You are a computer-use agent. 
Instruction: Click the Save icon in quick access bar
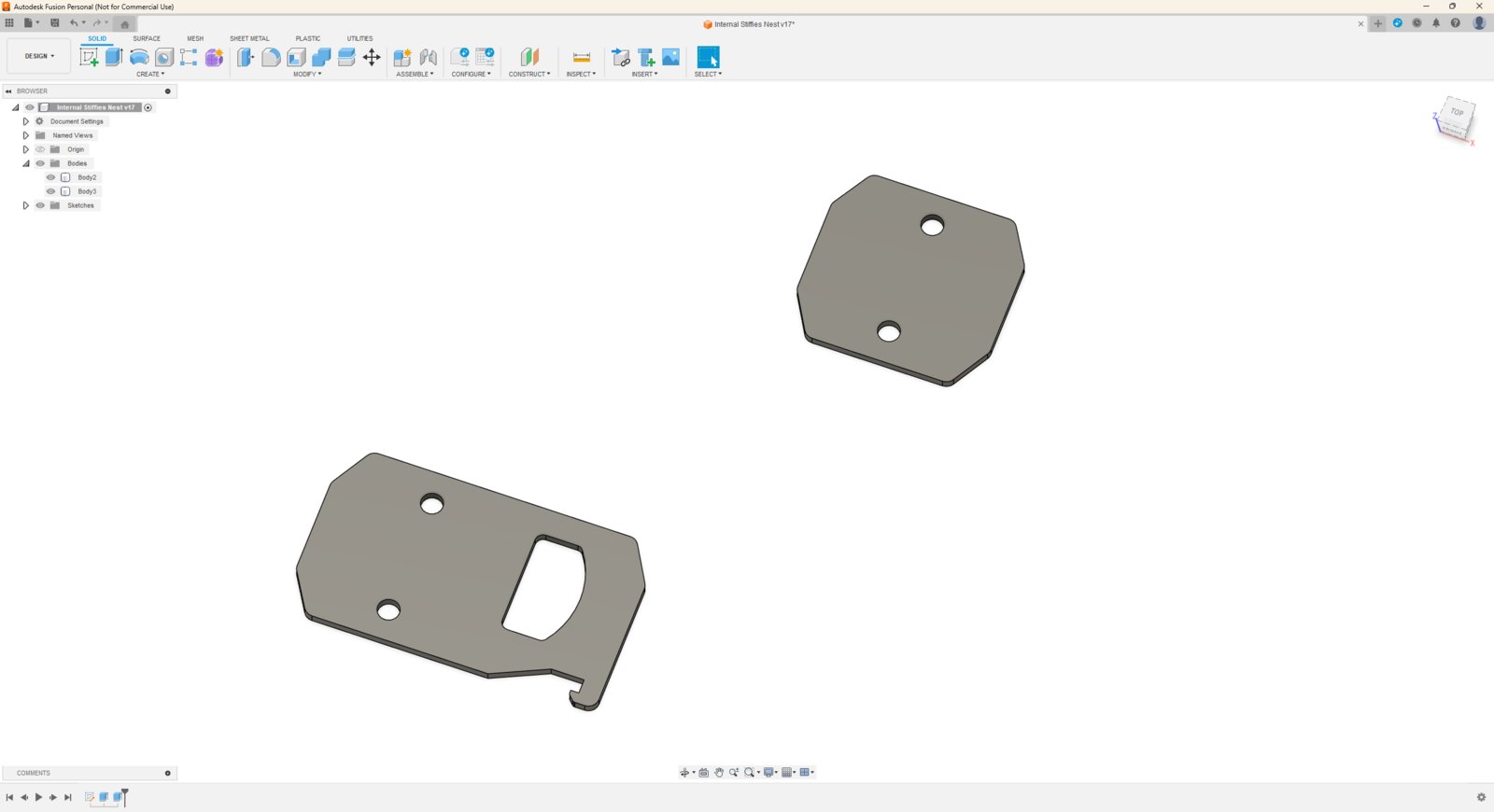coord(54,23)
